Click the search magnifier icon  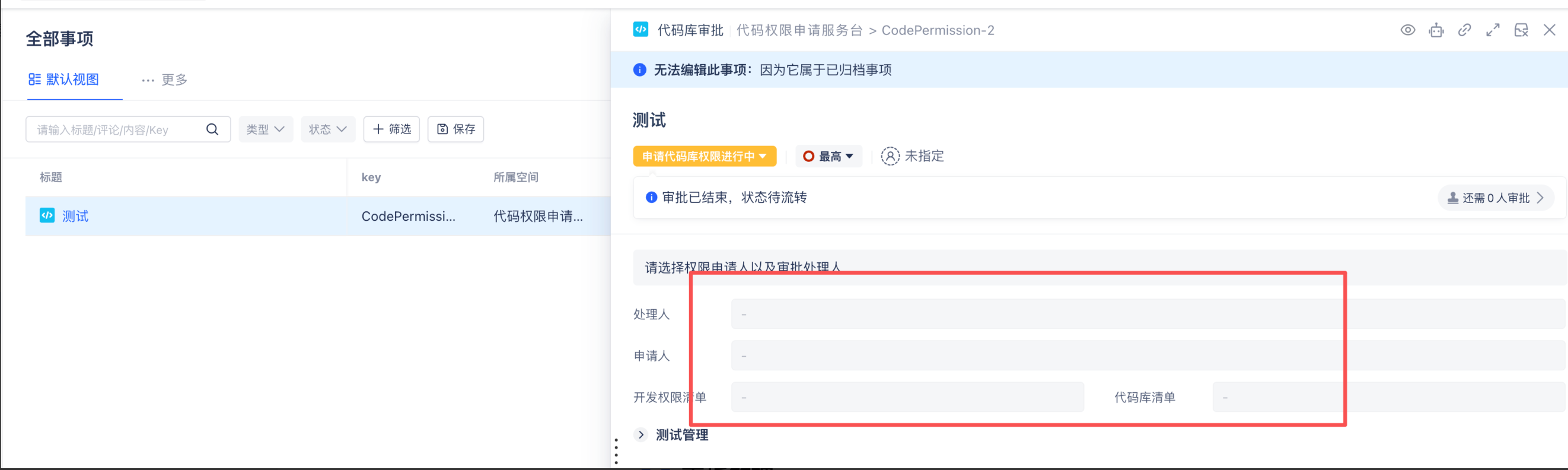pos(212,130)
